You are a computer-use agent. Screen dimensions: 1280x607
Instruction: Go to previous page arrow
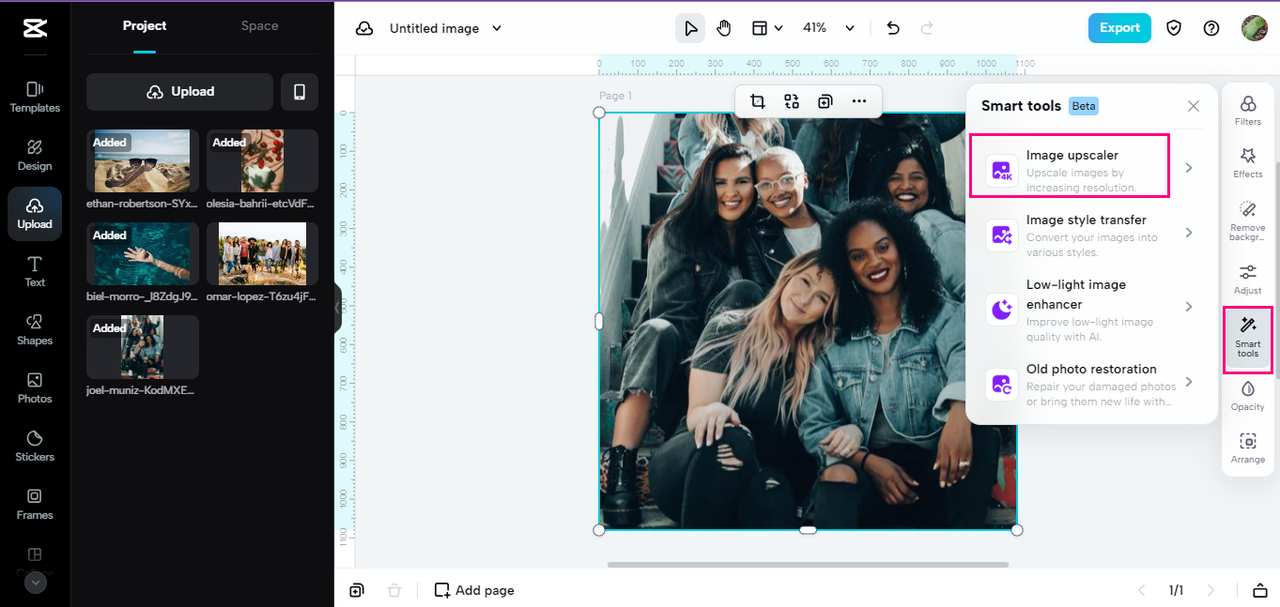1141,590
